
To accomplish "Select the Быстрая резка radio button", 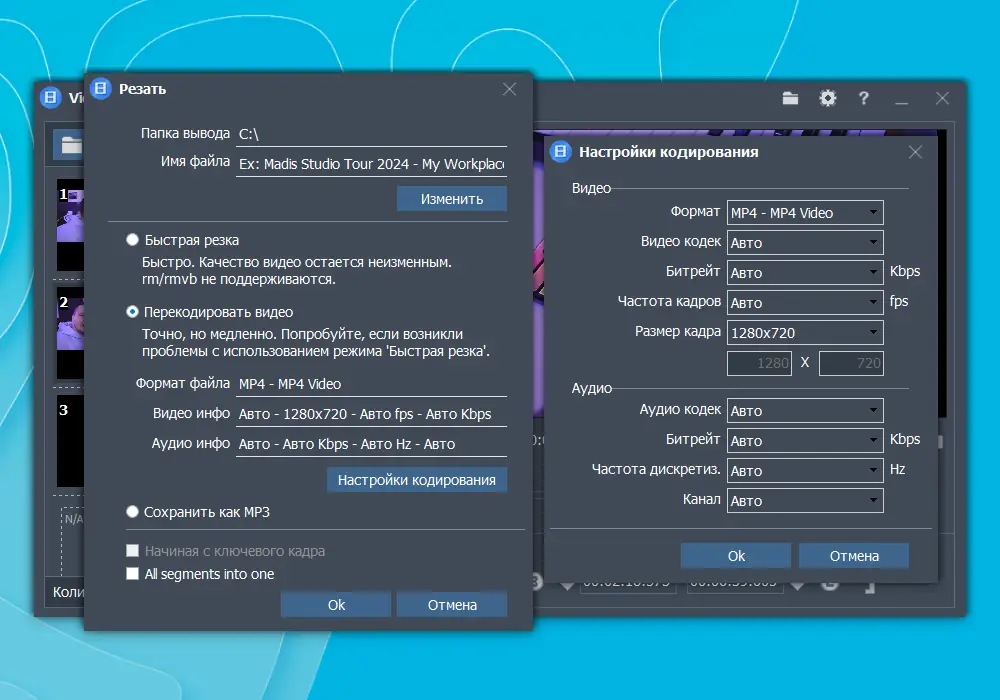I will [131, 239].
